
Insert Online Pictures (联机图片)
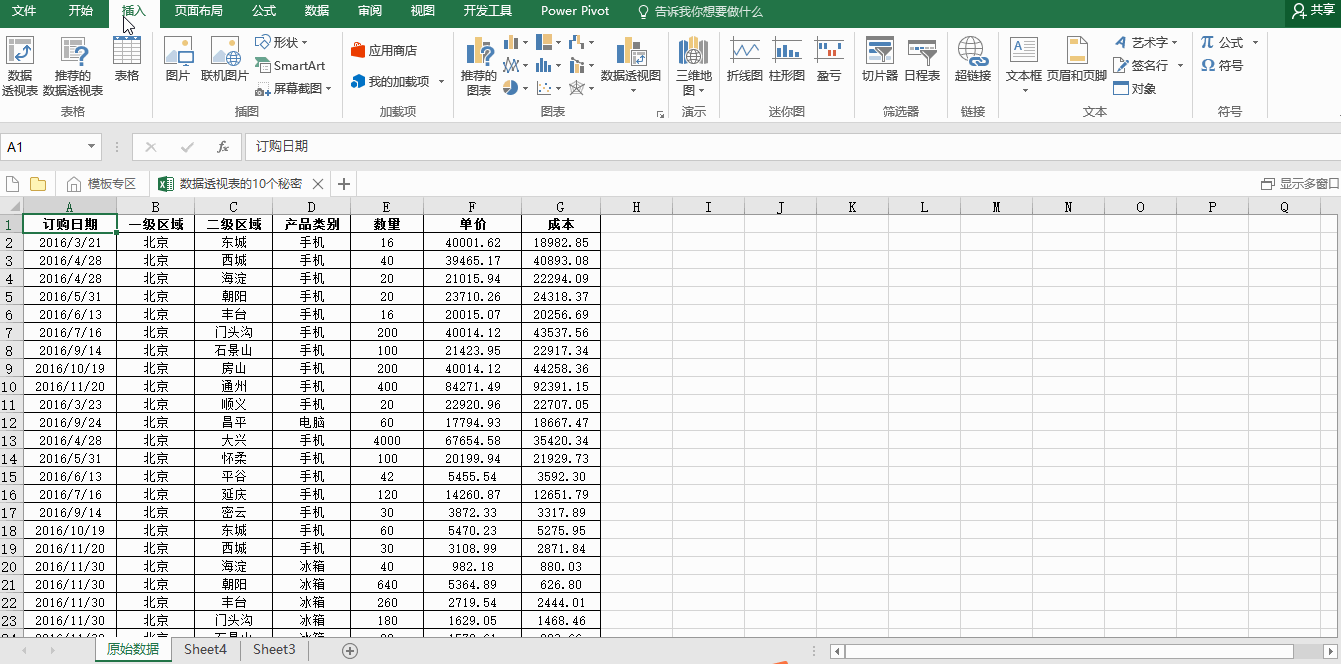(225, 60)
